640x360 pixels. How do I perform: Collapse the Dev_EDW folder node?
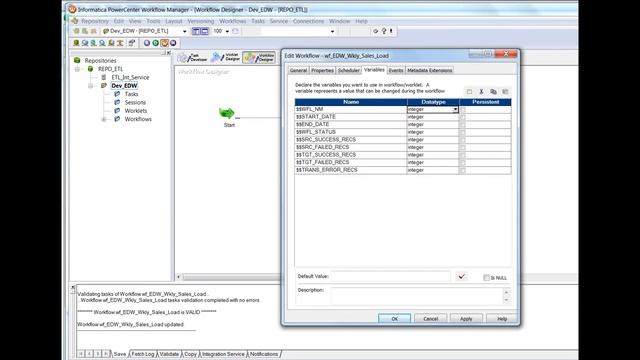(x=91, y=86)
